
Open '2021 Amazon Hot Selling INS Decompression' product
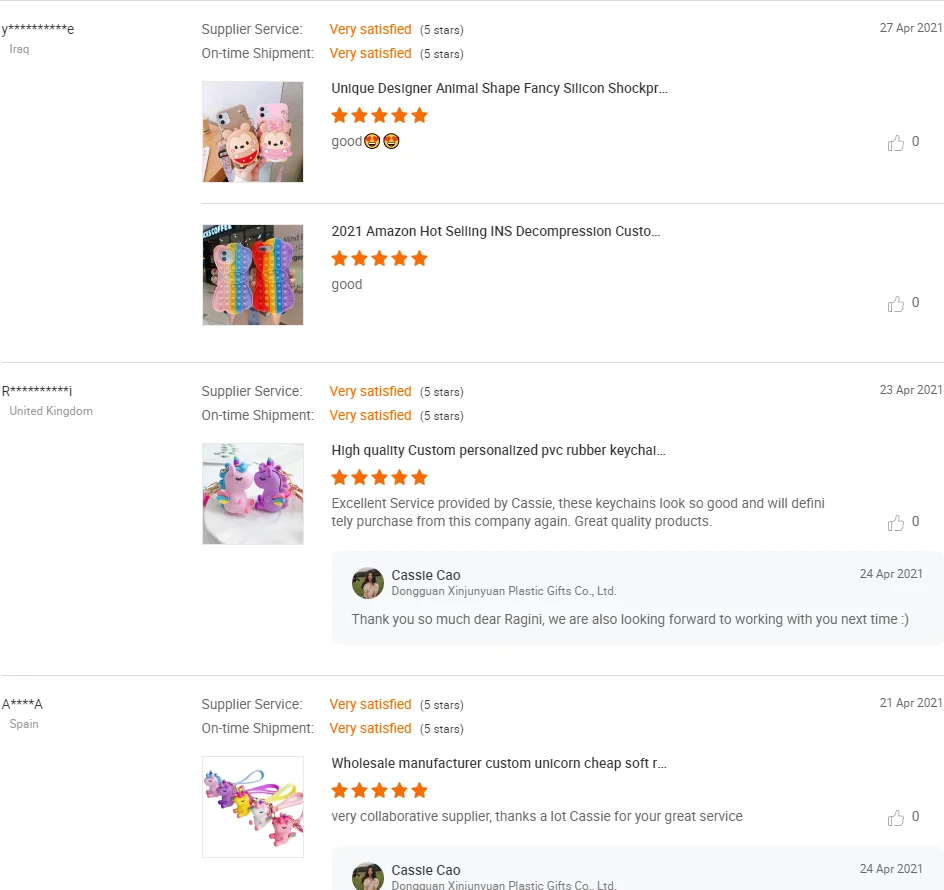tap(495, 232)
